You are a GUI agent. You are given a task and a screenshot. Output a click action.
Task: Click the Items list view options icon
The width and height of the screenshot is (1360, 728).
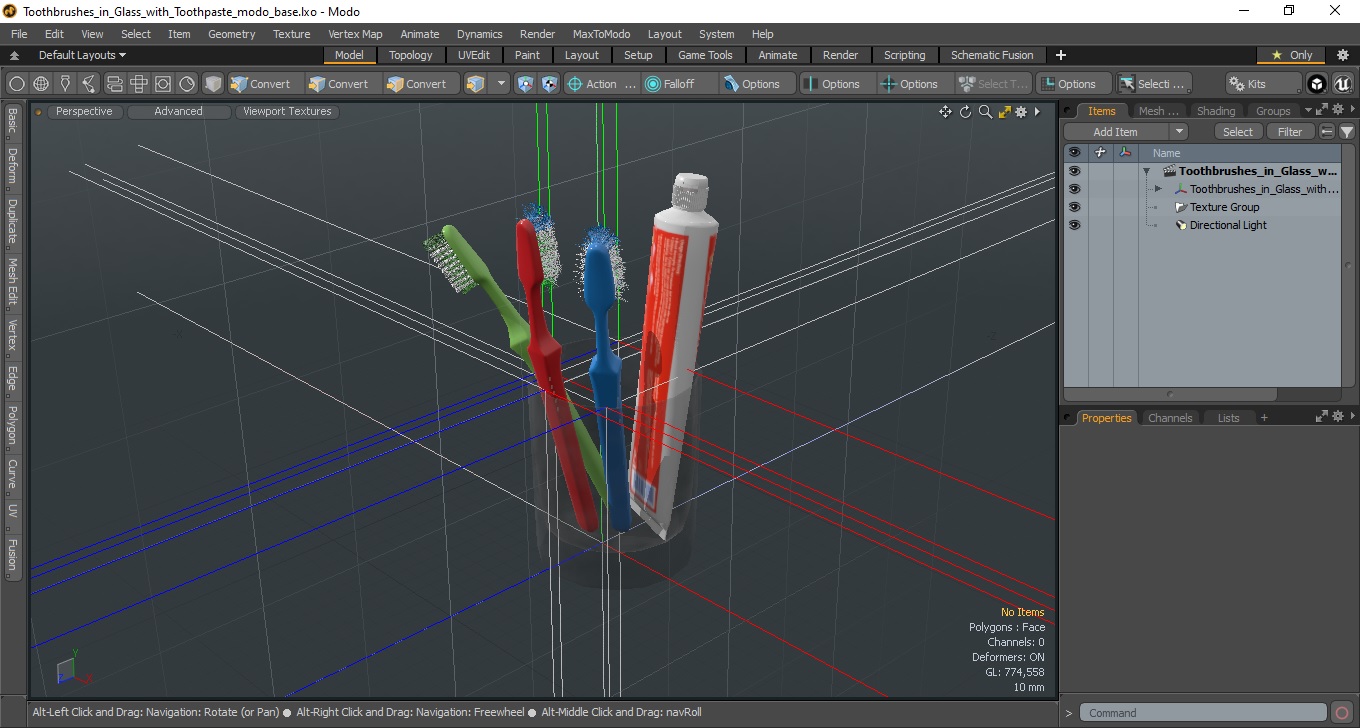pos(1327,132)
